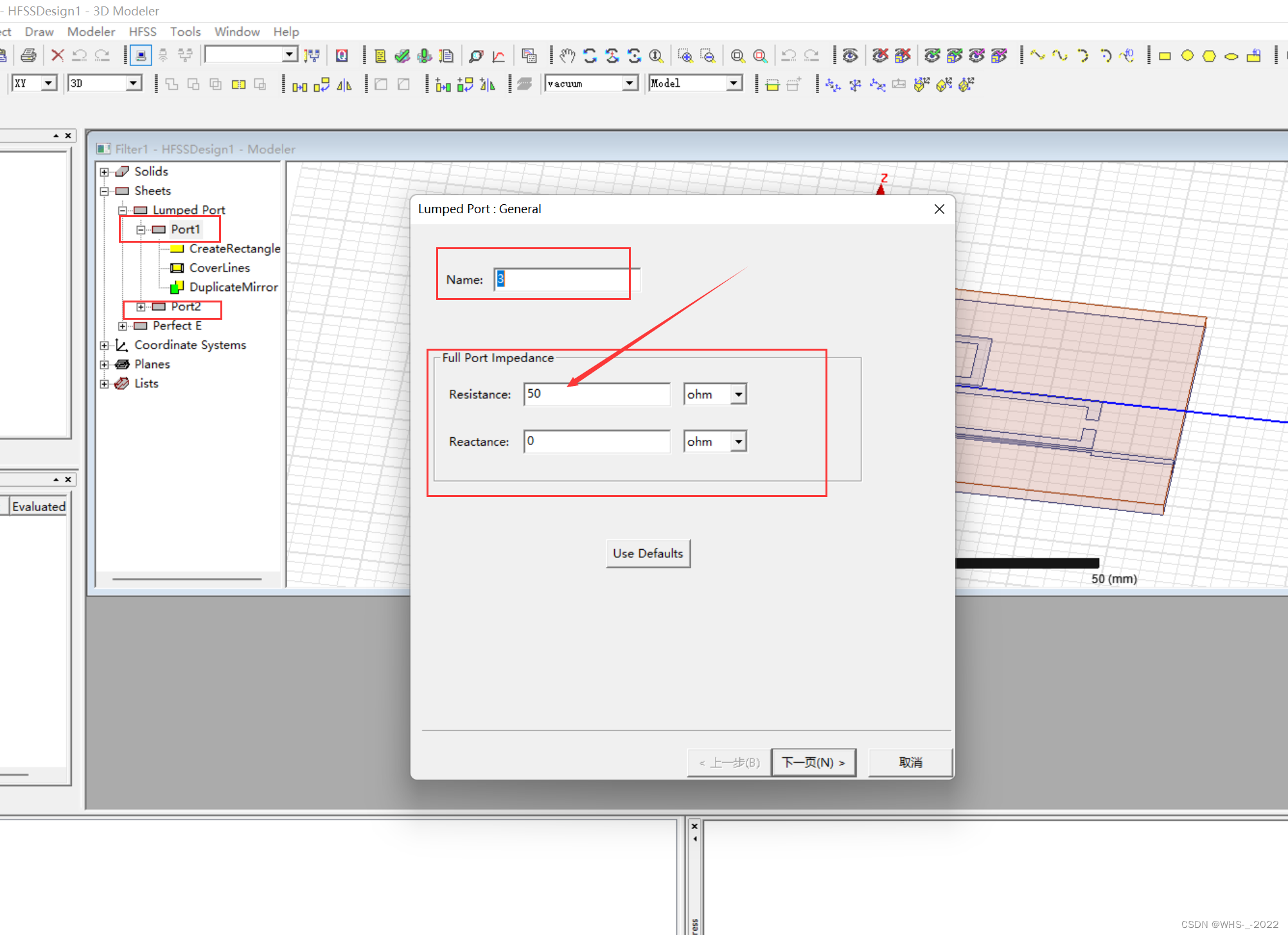Click the Print toolbar icon
Image resolution: width=1288 pixels, height=935 pixels.
[x=28, y=56]
